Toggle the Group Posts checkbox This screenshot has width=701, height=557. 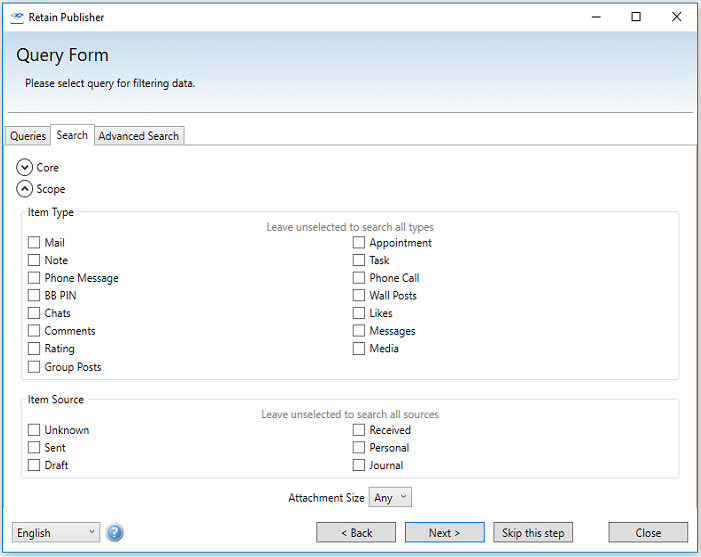click(x=35, y=367)
